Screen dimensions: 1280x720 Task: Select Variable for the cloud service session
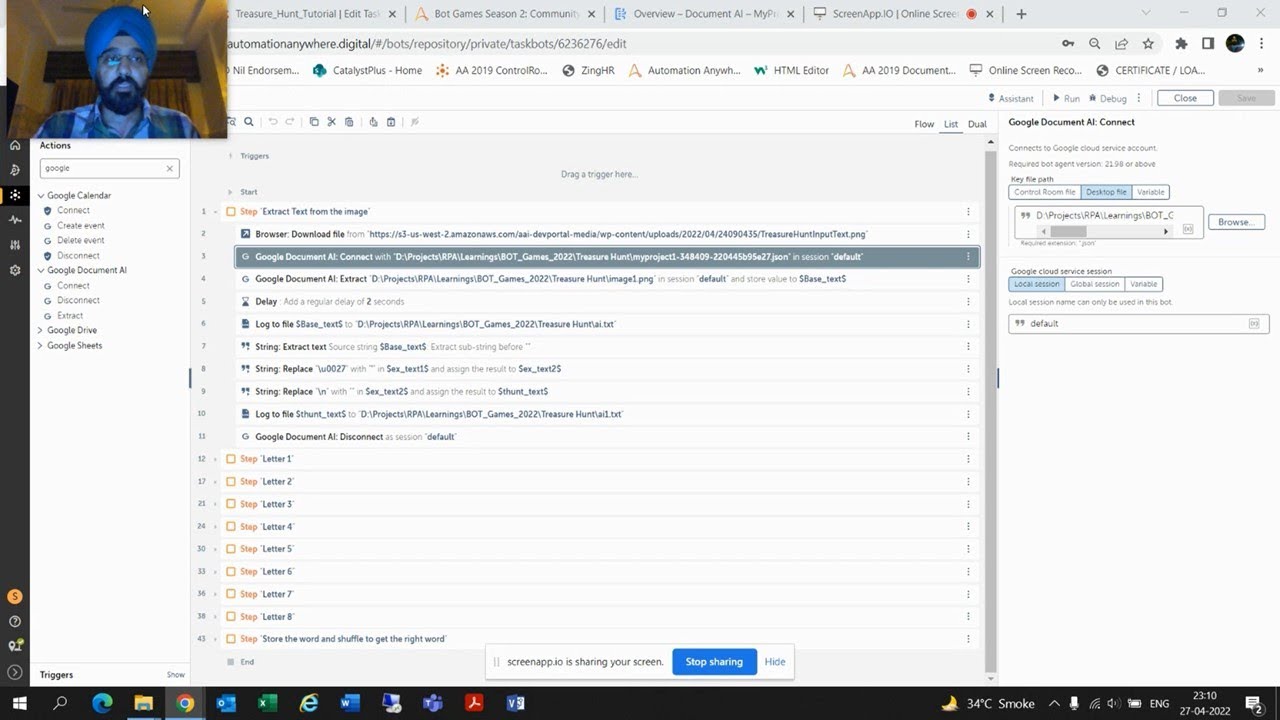(x=1144, y=284)
